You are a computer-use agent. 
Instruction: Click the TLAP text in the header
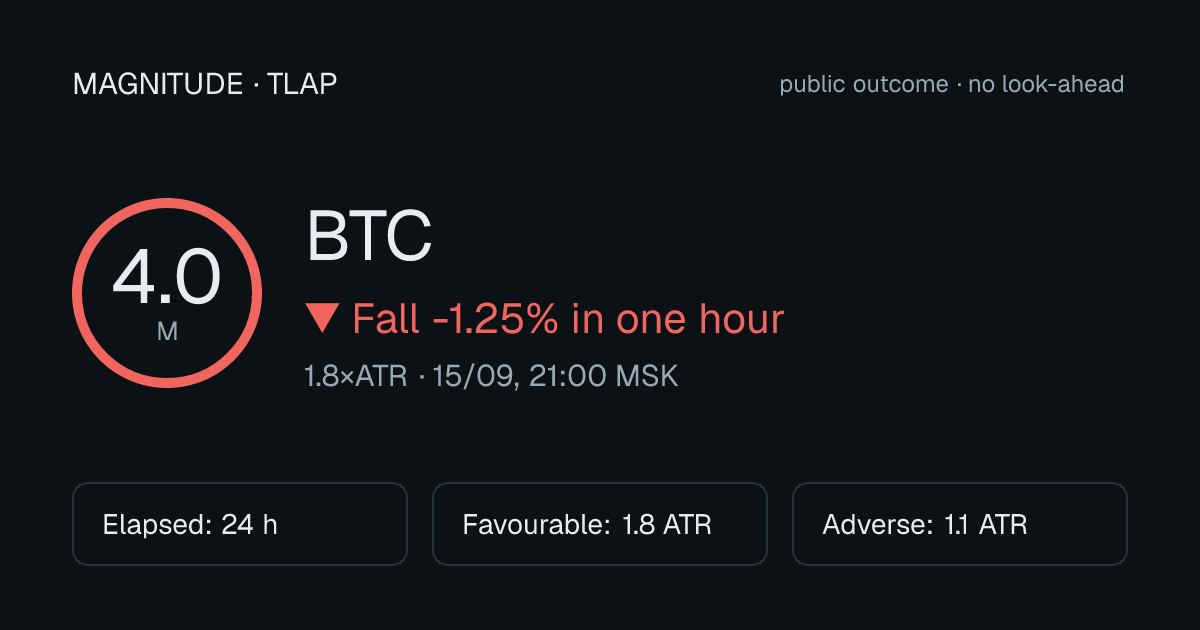pos(302,85)
